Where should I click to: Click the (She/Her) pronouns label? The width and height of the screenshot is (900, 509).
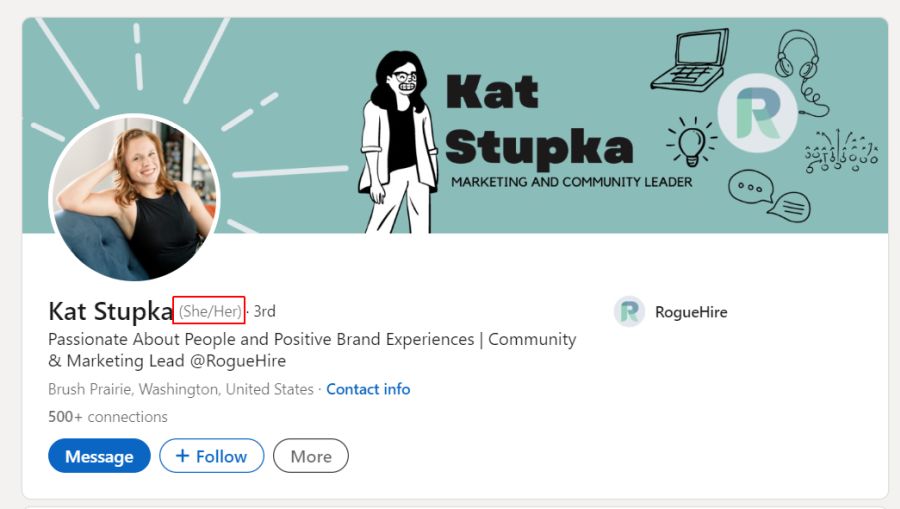coord(210,311)
